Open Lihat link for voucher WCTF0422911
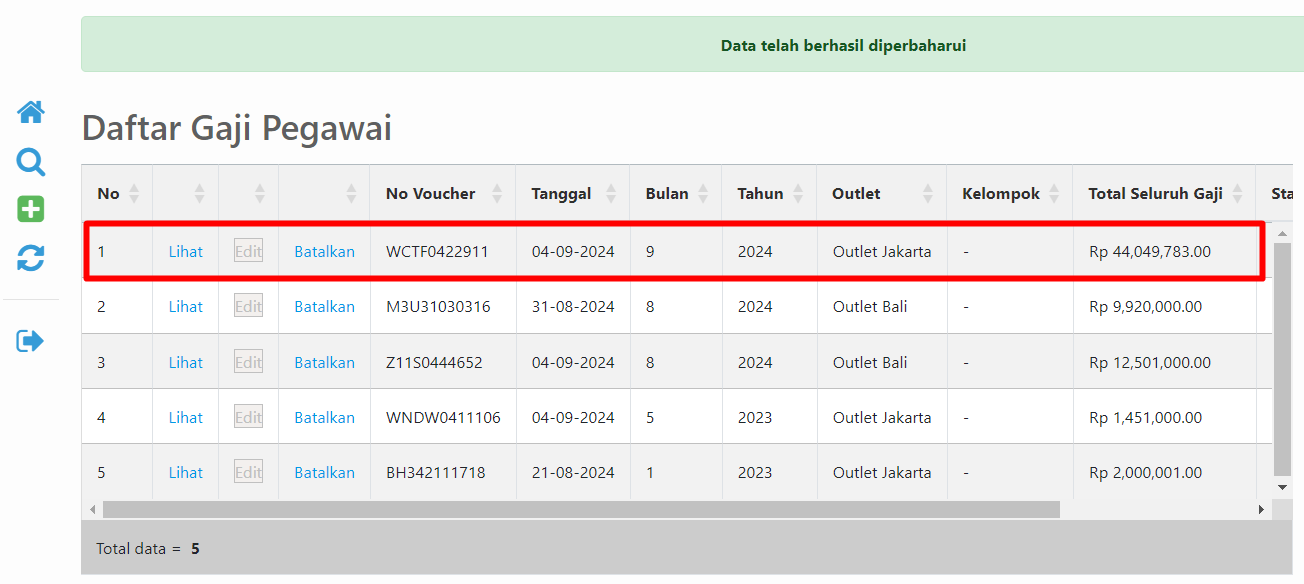1304x584 pixels. click(185, 252)
